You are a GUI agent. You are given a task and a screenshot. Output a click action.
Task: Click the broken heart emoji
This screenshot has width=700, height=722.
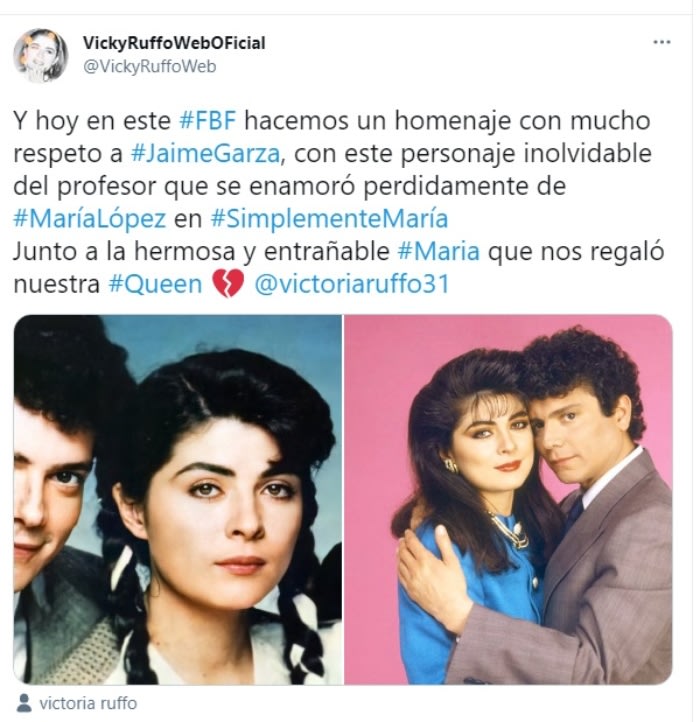tap(228, 284)
